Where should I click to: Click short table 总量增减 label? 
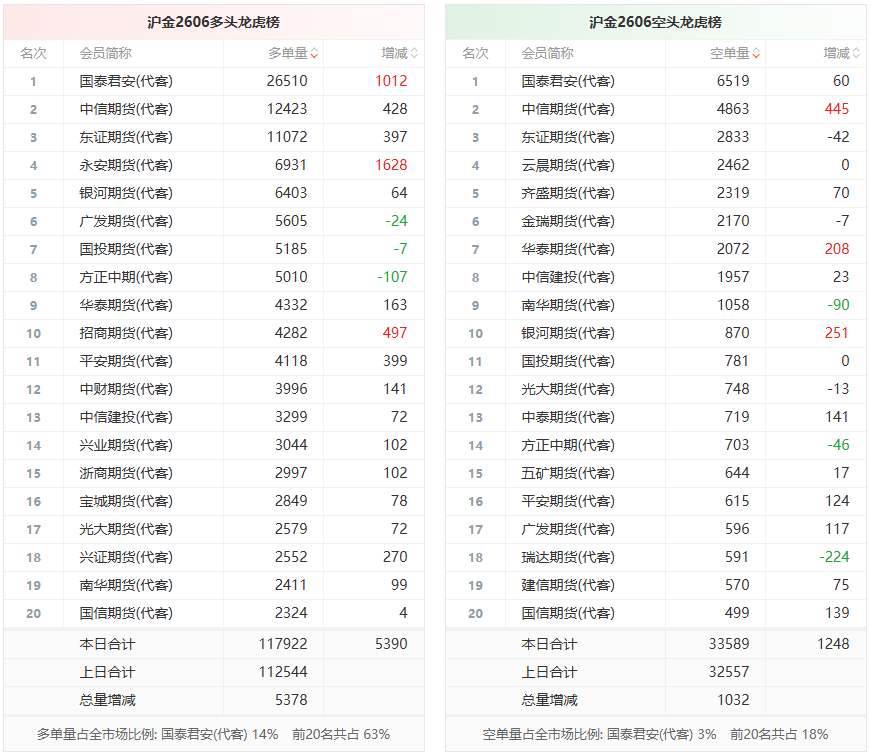click(x=549, y=701)
